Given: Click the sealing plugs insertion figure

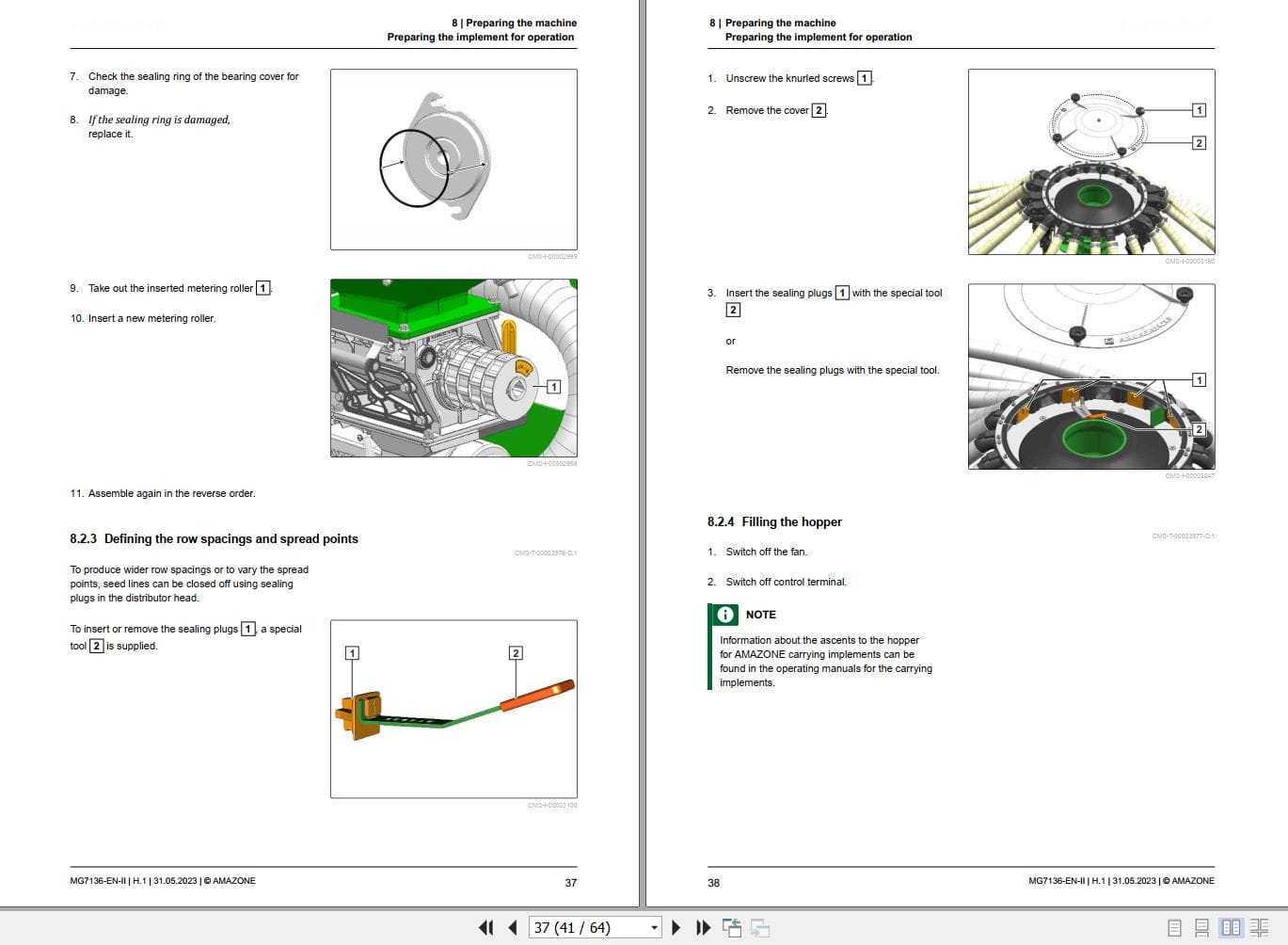Looking at the screenshot, I should [1091, 376].
